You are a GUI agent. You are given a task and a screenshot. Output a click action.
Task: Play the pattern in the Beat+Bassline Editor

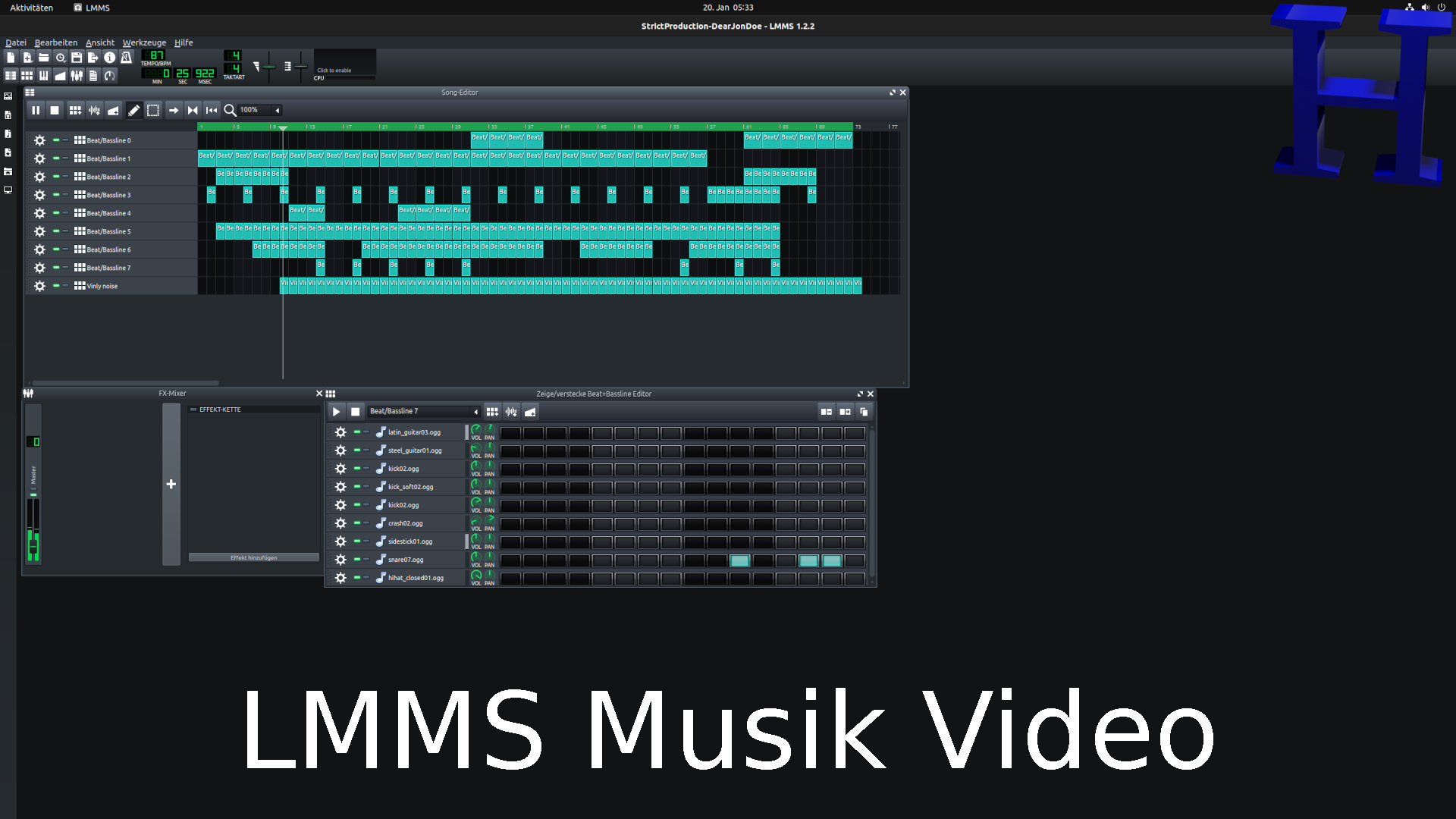tap(336, 412)
